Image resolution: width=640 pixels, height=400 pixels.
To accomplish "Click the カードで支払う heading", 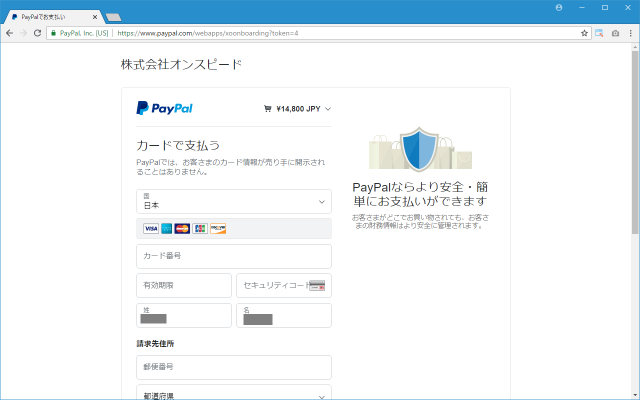I will (178, 145).
